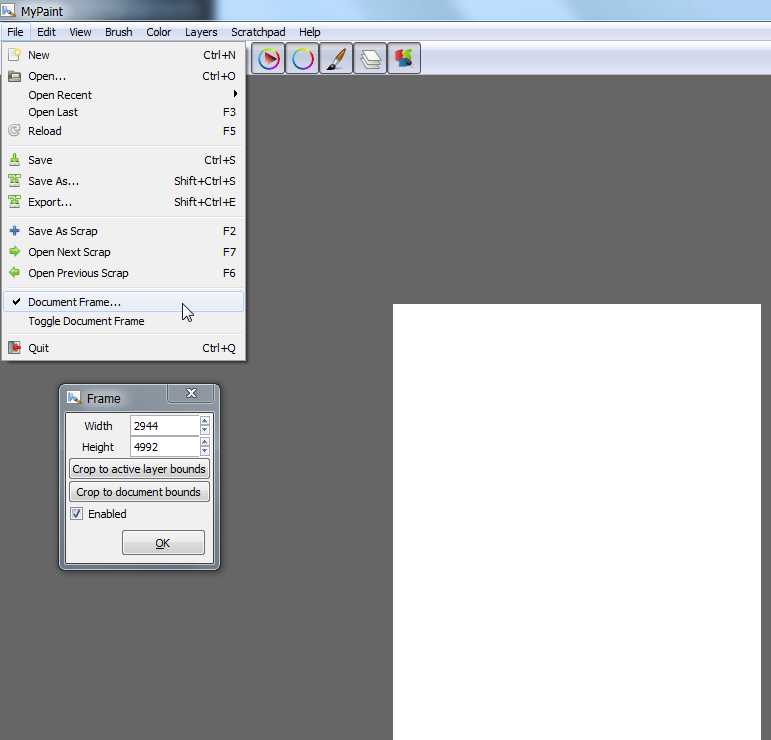Click the white canvas document area
Viewport: 771px width, 740px height.
(577, 522)
